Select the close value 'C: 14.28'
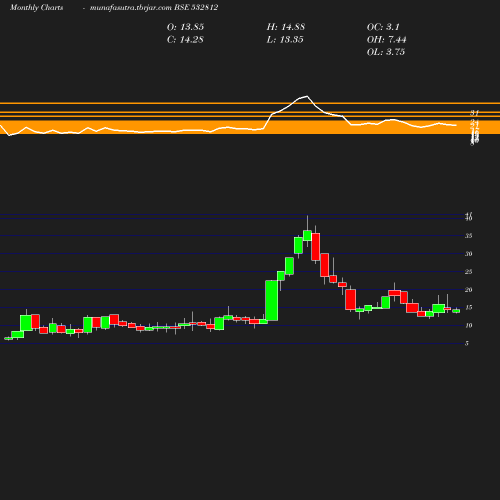Viewport: 500px width, 500px height. [x=185, y=40]
